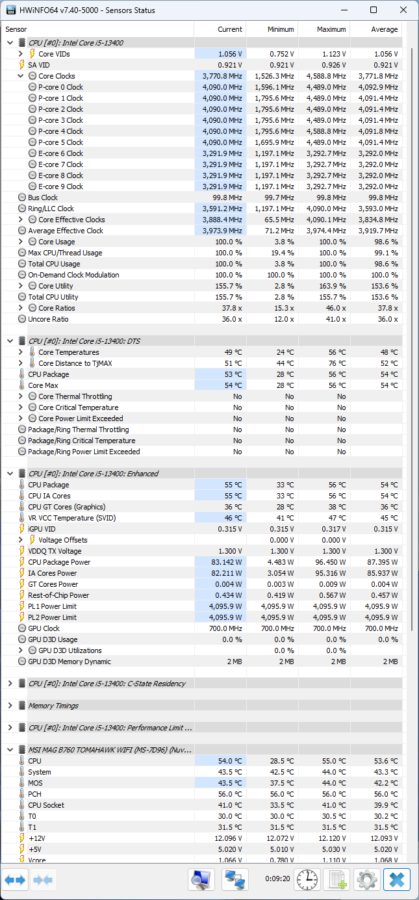Click the Current column header
Screen dimensions: 419x900
click(x=220, y=29)
